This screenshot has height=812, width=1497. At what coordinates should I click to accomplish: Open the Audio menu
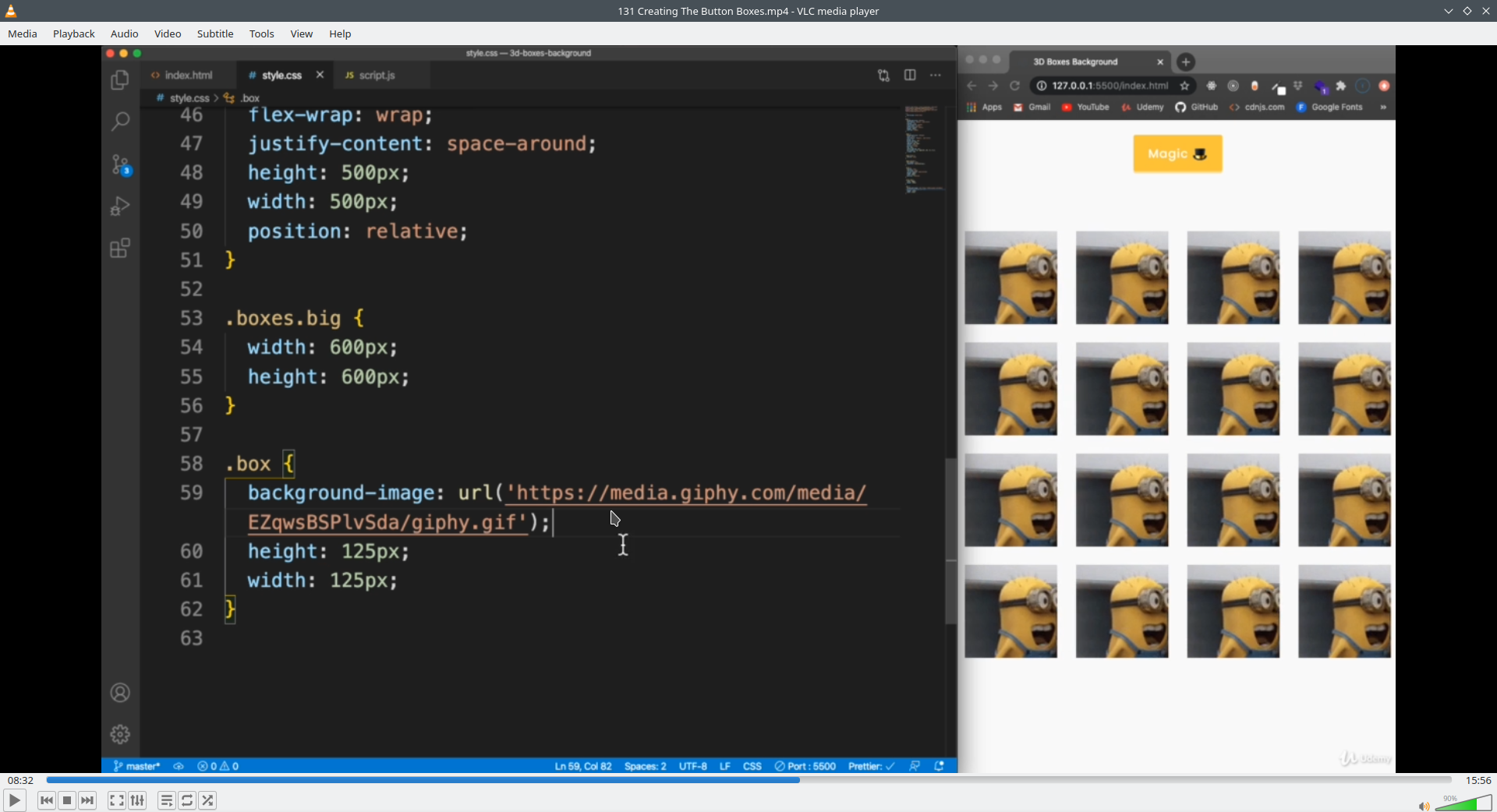(x=125, y=34)
